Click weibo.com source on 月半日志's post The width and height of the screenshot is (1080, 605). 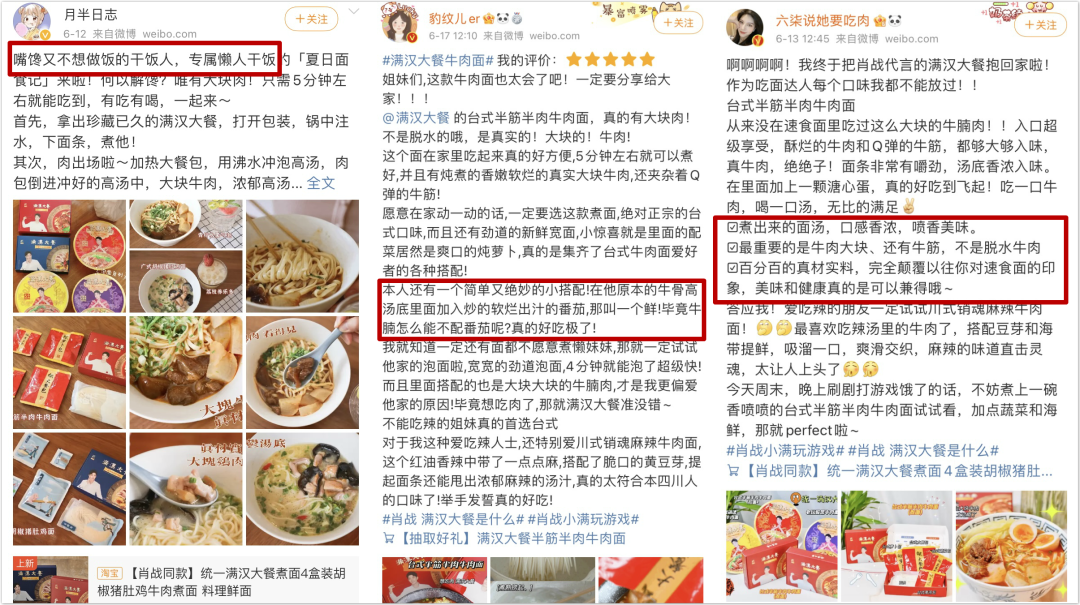tap(169, 34)
